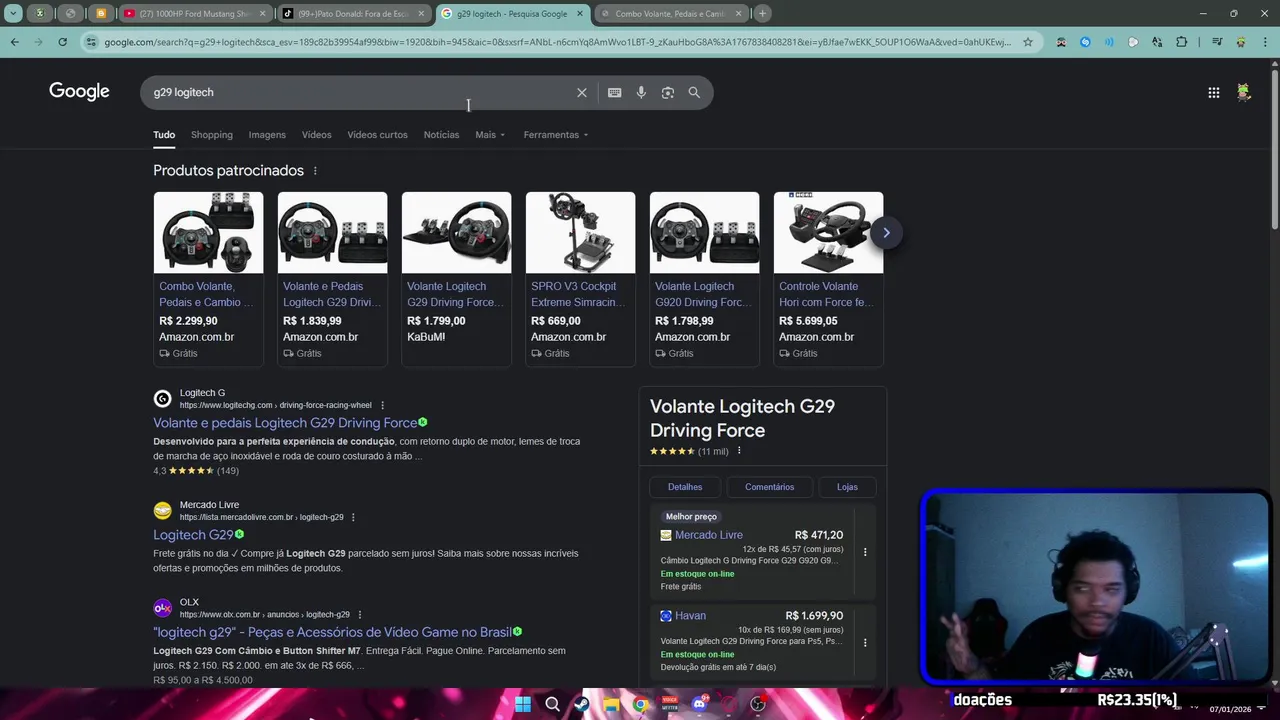1280x720 pixels.
Task: Open the Volante Logitech G920 R$ 1.798,99 card
Action: (704, 279)
